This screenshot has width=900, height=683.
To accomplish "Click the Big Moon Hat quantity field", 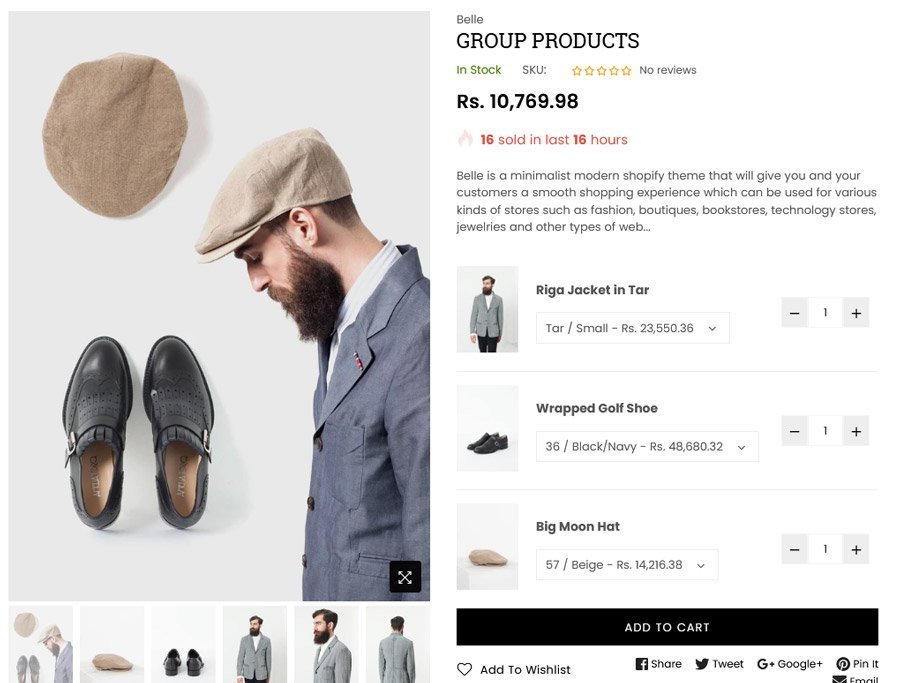I will (825, 549).
